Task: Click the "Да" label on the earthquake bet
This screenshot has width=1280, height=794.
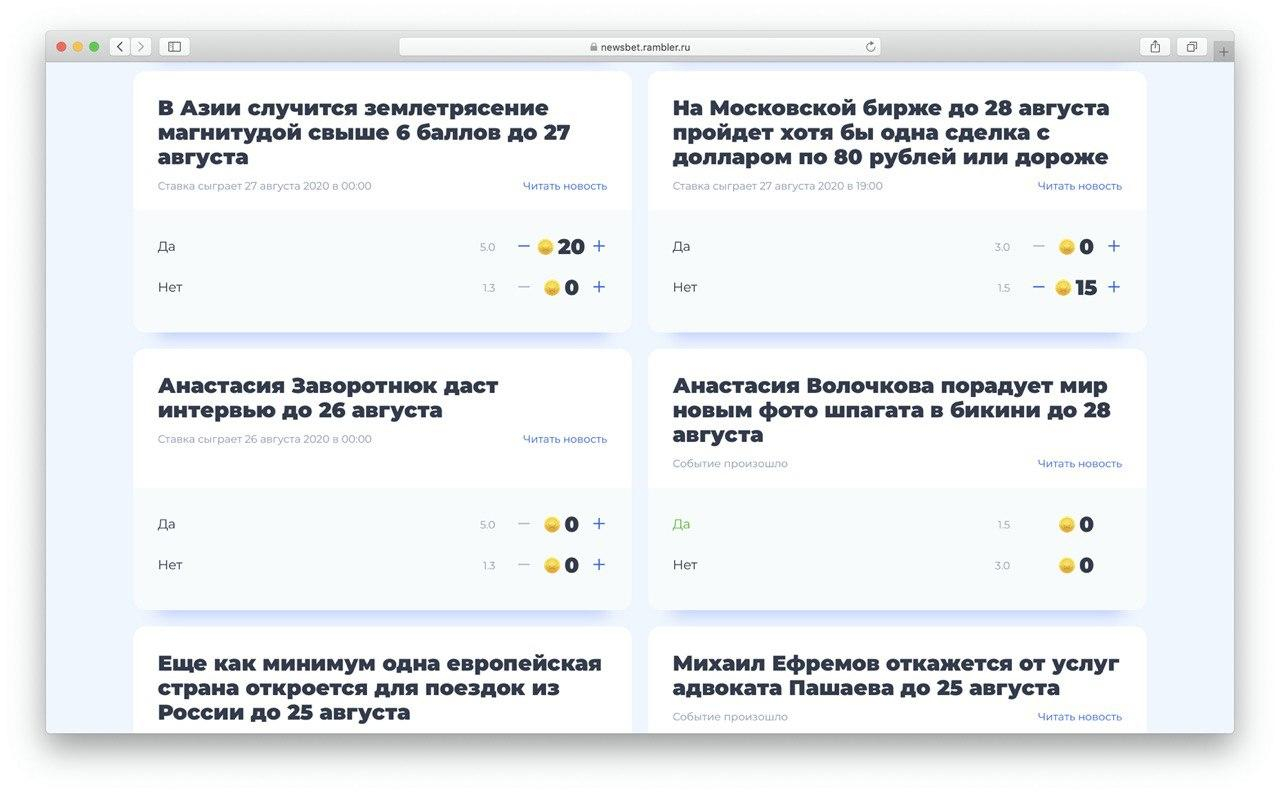Action: click(x=167, y=246)
